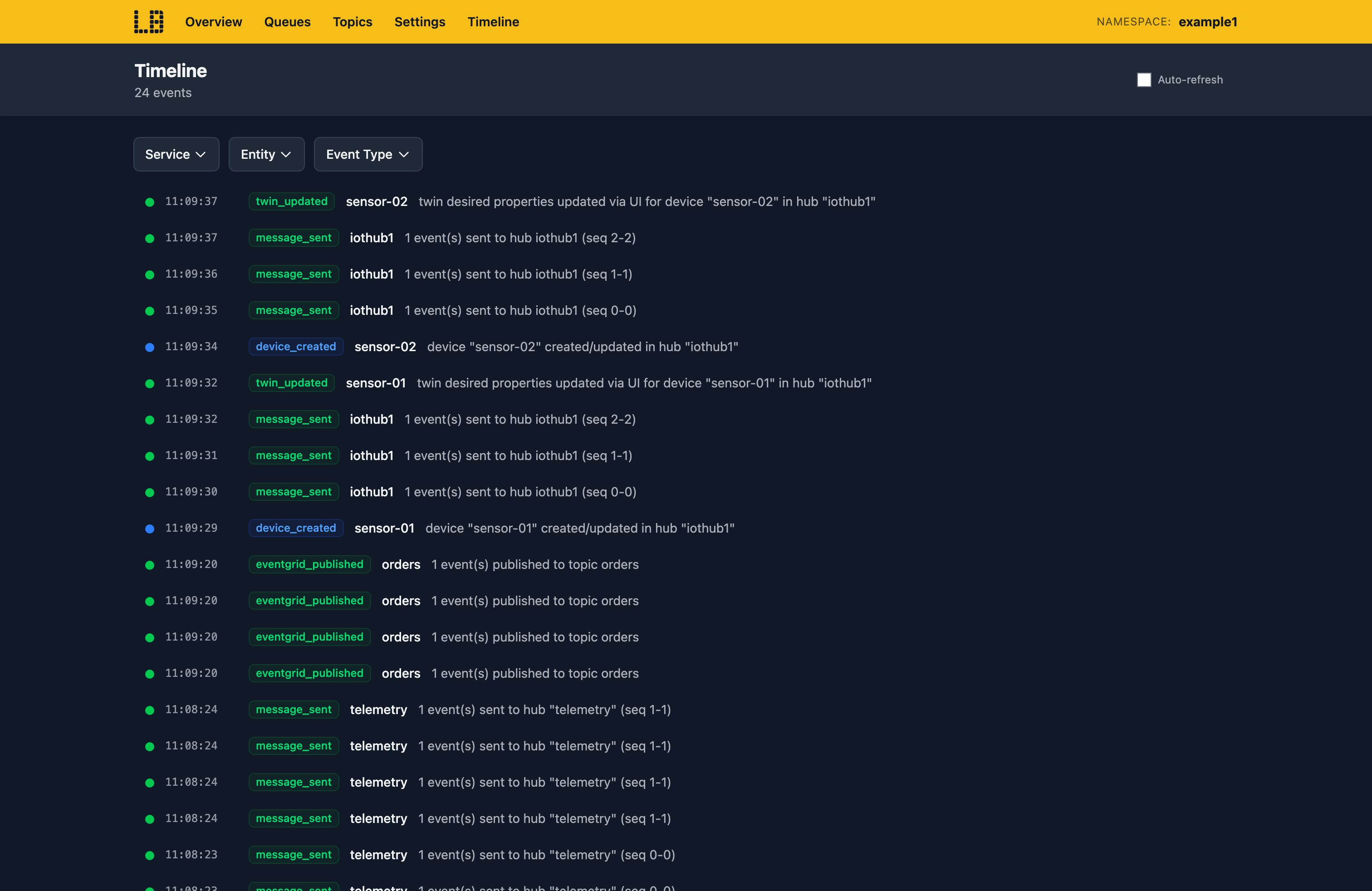Click the green dot at 11:09:35
Viewport: 1372px width, 891px height.
coord(150,311)
